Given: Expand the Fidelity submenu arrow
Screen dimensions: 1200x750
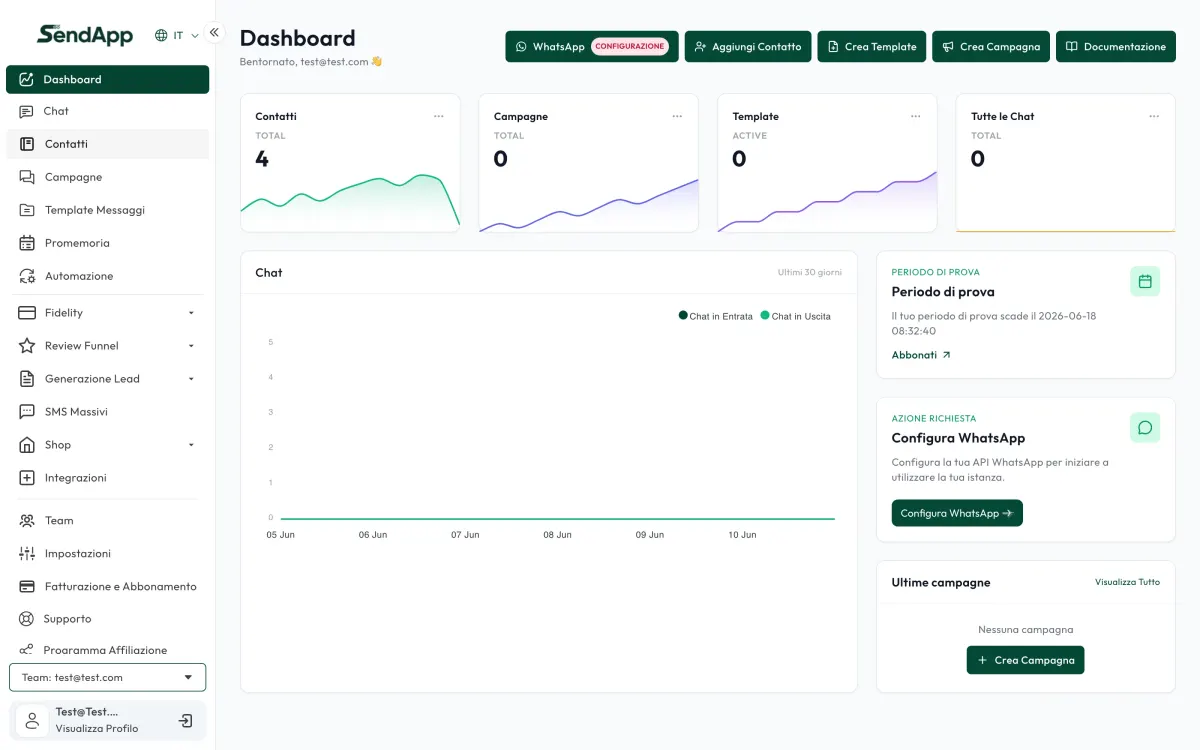Looking at the screenshot, I should click(x=191, y=313).
